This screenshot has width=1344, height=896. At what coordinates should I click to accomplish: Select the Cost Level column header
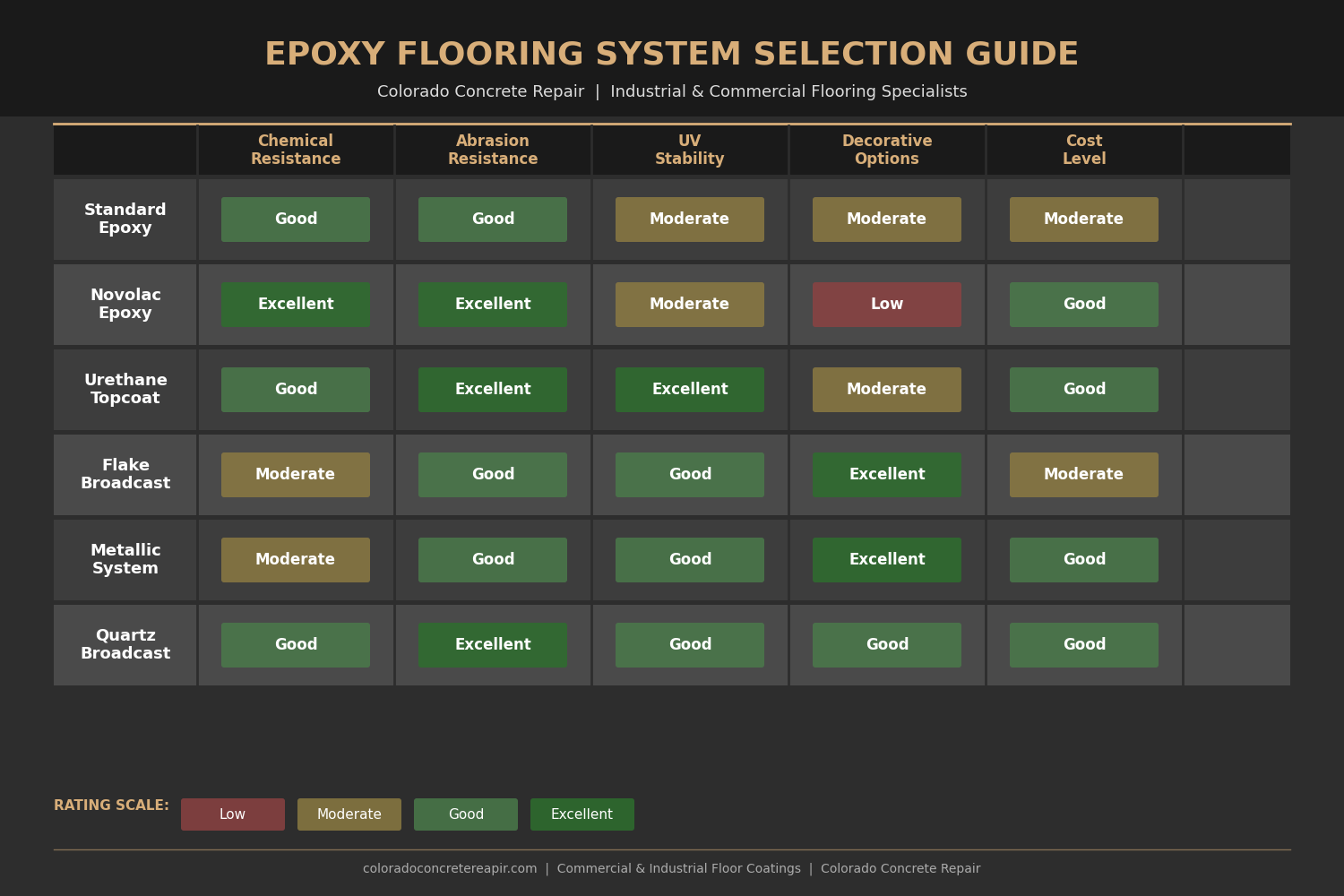pyautogui.click(x=1083, y=150)
